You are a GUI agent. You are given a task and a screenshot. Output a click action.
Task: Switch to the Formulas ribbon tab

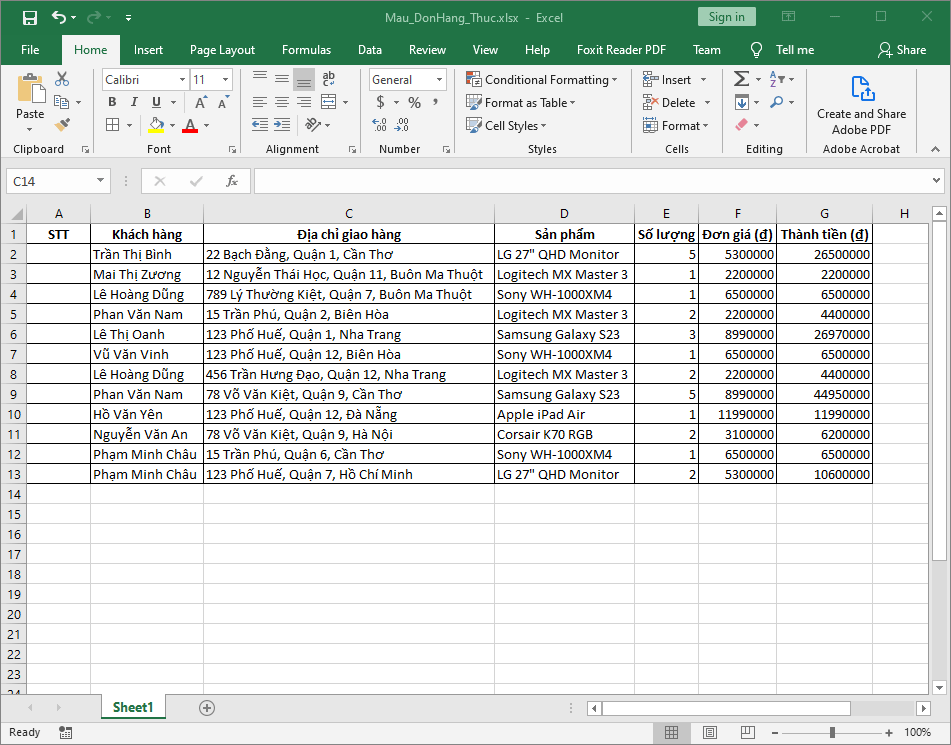tap(306, 49)
